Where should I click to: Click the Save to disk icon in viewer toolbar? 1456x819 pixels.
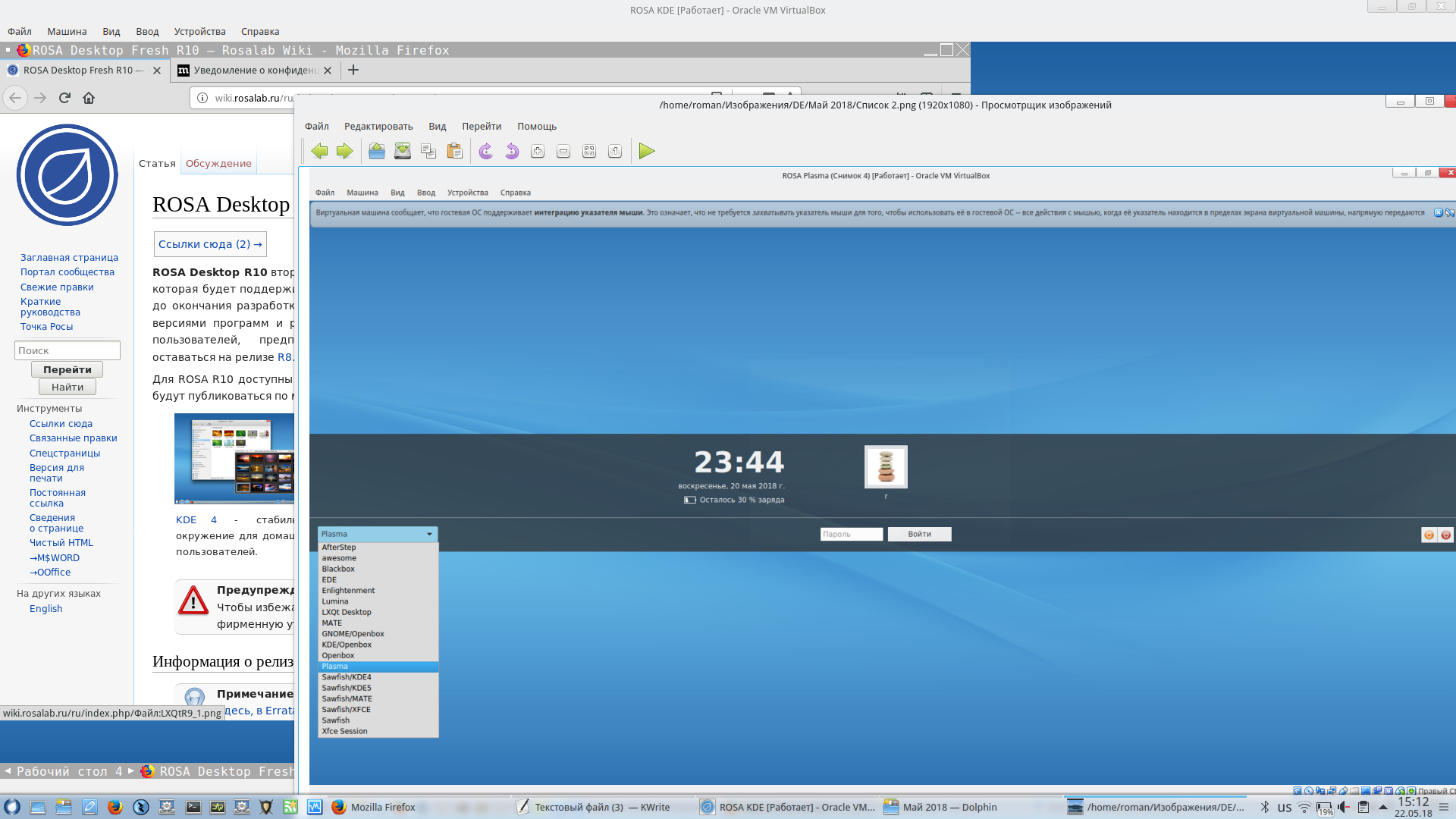pyautogui.click(x=403, y=151)
